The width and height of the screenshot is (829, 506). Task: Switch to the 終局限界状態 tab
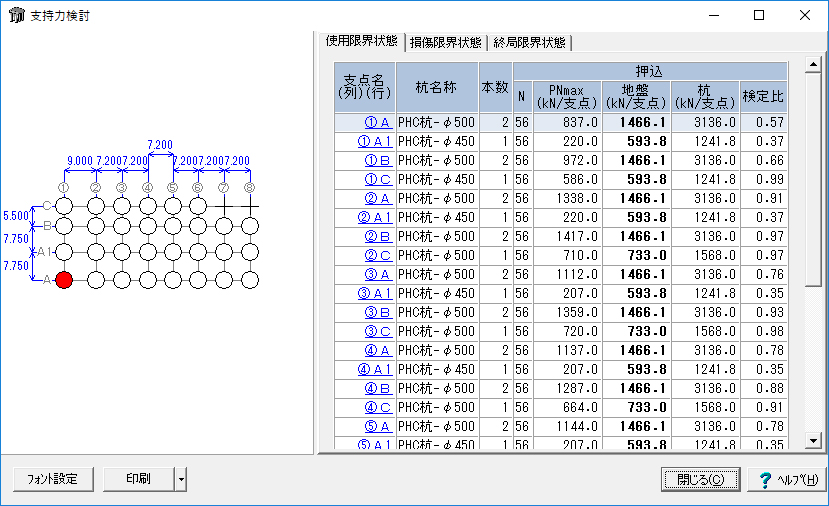tap(529, 42)
